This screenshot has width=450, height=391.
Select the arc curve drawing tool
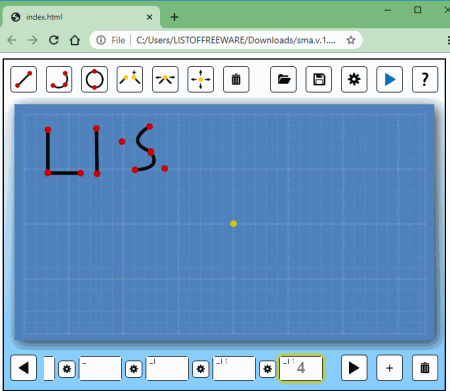[59, 79]
